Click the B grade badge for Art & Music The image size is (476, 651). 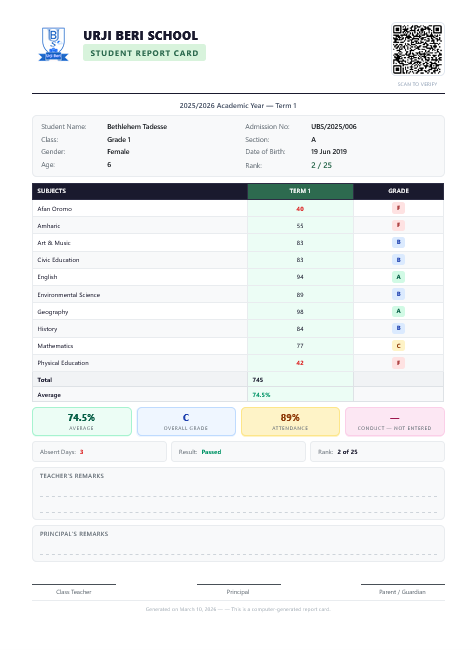[398, 242]
